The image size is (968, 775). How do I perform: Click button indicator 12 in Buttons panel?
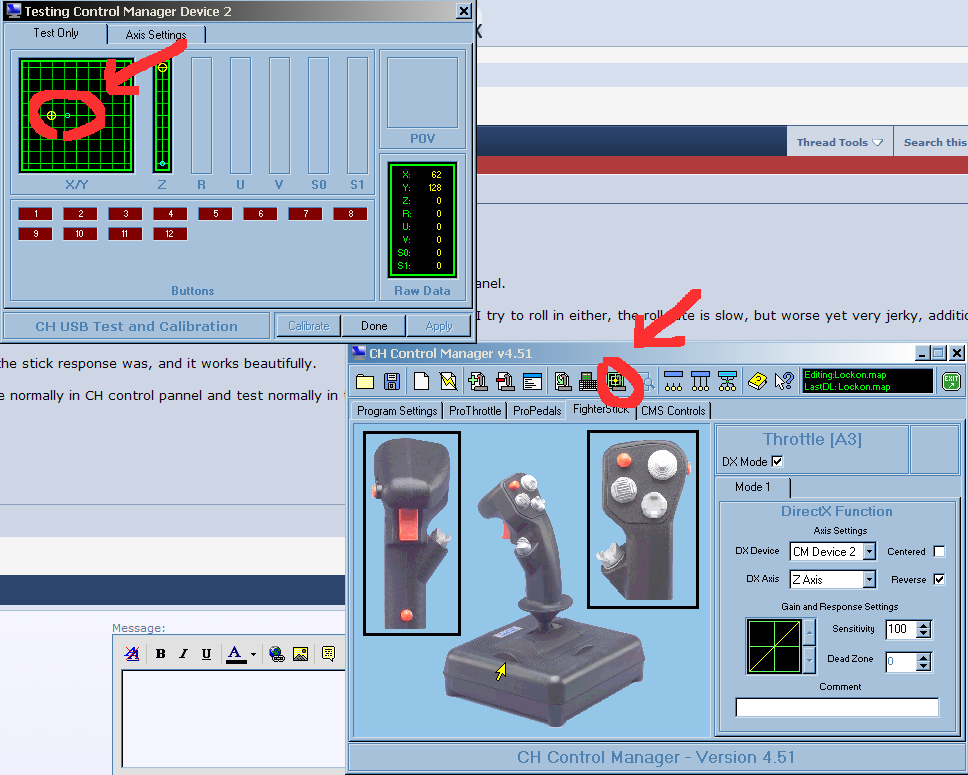click(170, 233)
